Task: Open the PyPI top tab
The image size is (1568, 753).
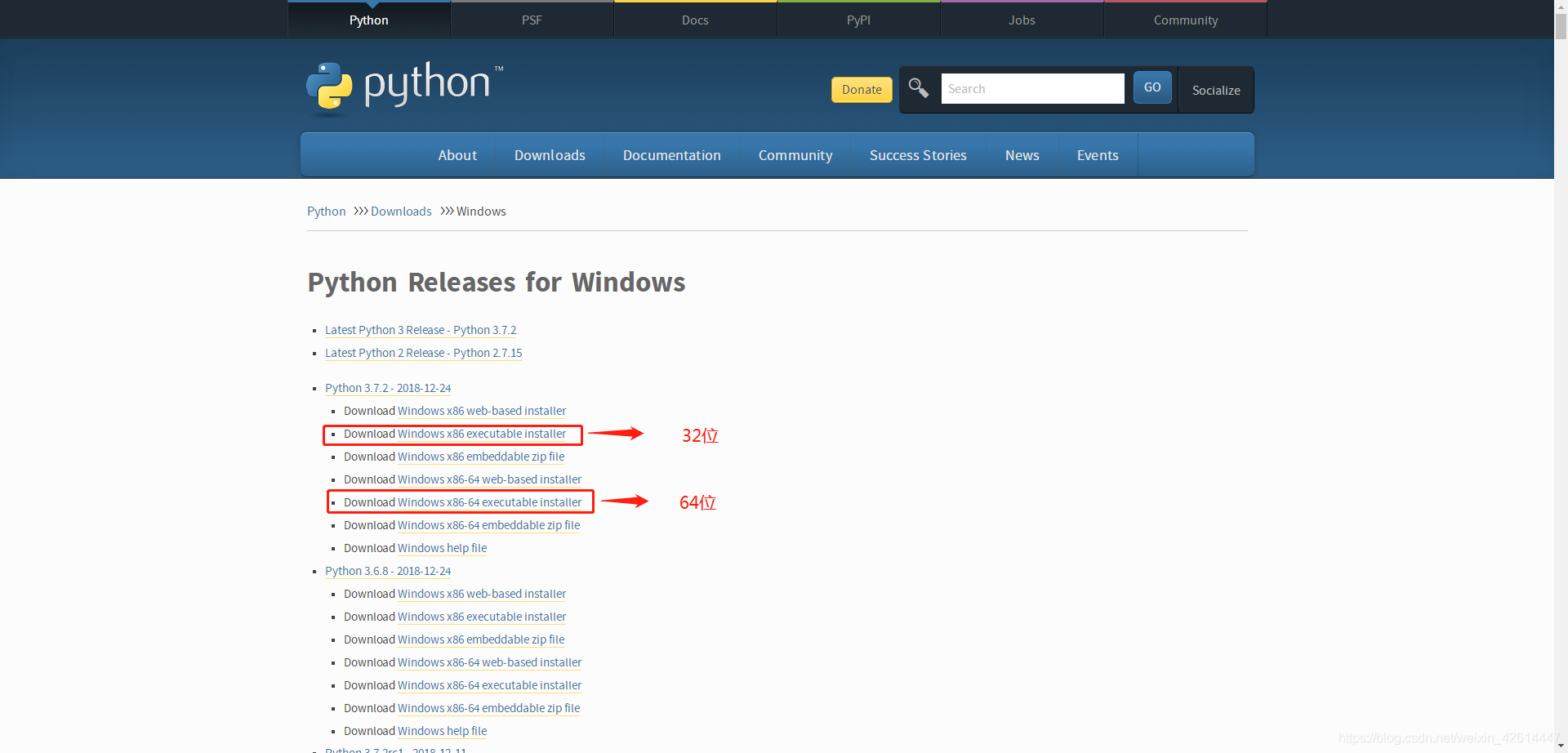Action: pyautogui.click(x=858, y=20)
